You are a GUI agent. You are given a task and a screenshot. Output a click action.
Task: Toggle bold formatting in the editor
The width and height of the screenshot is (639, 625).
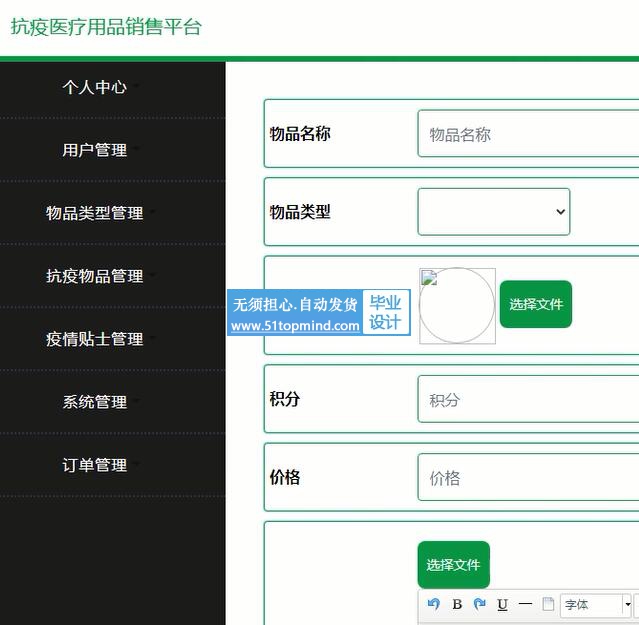click(457, 604)
